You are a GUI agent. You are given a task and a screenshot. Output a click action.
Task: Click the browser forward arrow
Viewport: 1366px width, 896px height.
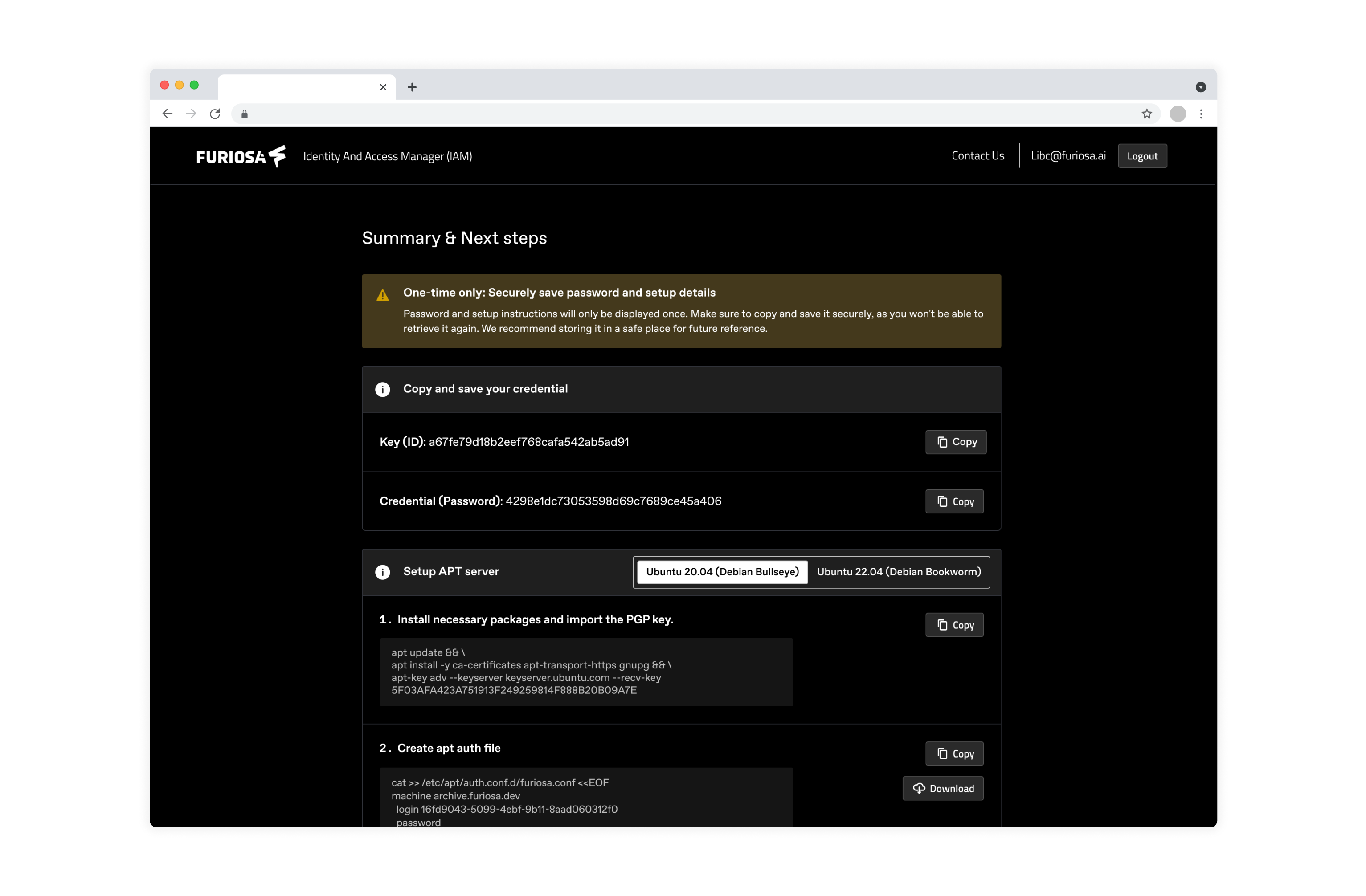(x=191, y=114)
